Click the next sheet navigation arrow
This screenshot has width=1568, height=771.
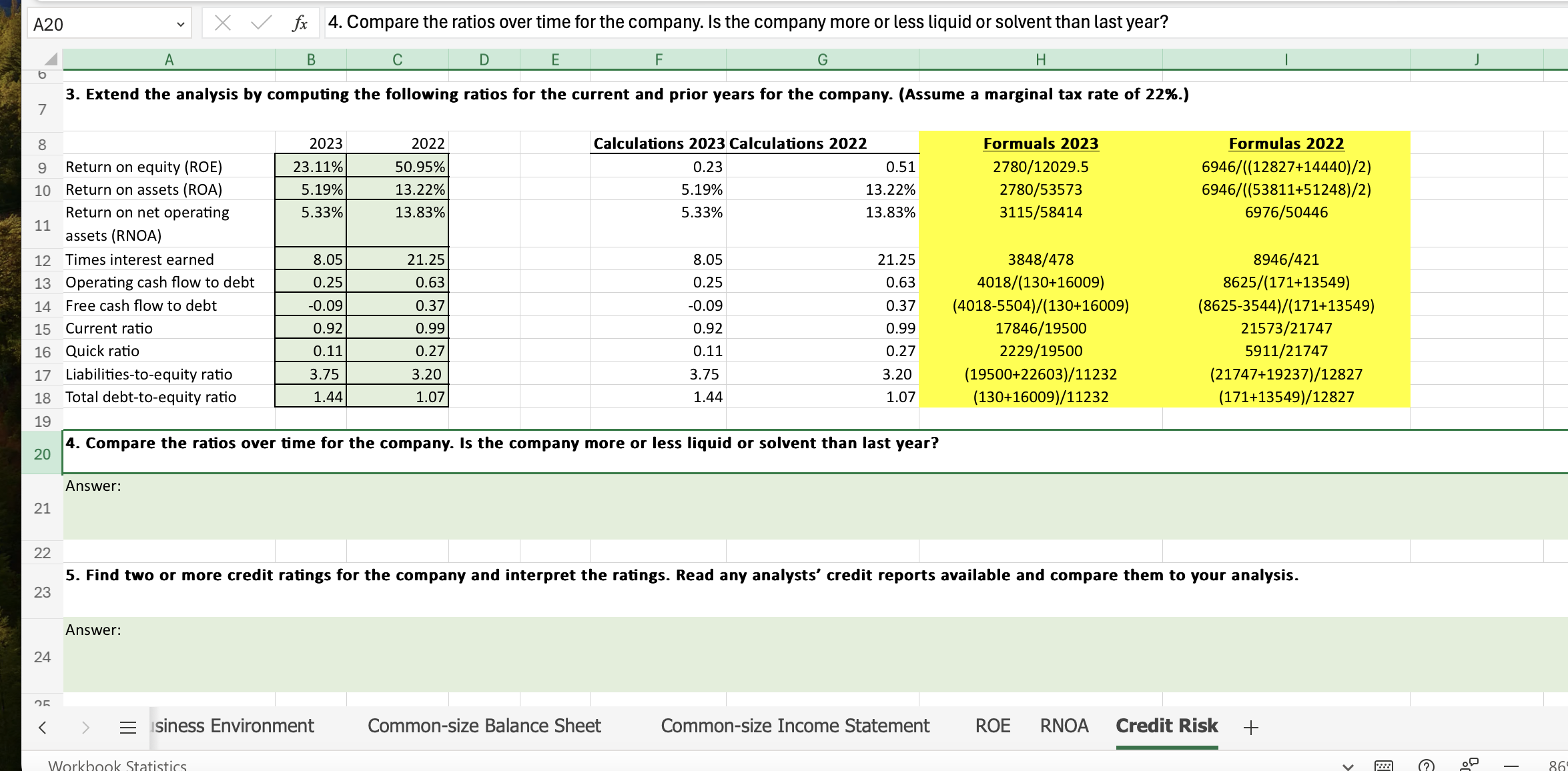click(x=85, y=727)
